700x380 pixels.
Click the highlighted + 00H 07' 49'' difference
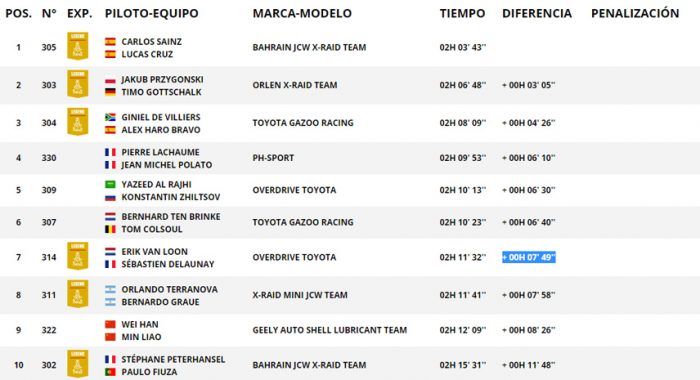tap(529, 257)
